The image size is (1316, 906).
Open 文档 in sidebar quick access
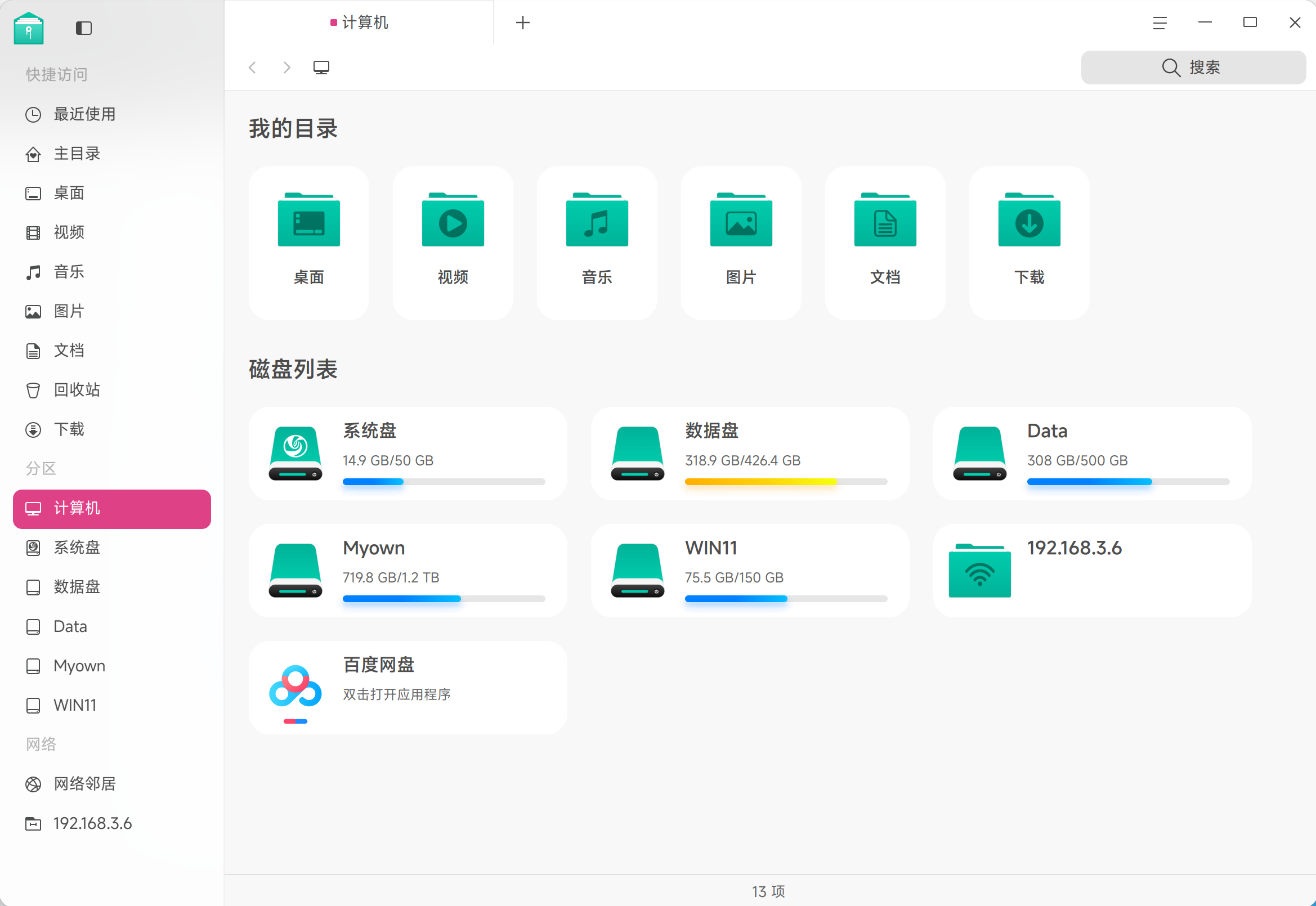(x=112, y=351)
